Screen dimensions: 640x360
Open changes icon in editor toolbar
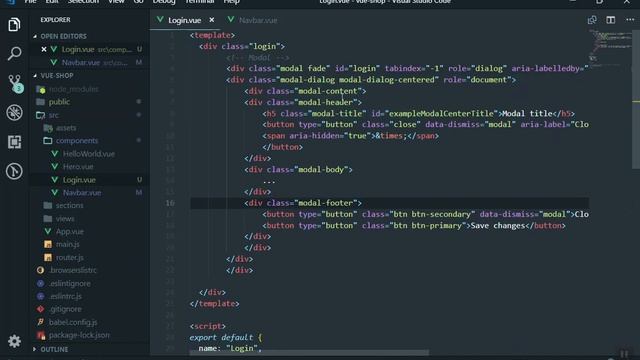click(592, 20)
